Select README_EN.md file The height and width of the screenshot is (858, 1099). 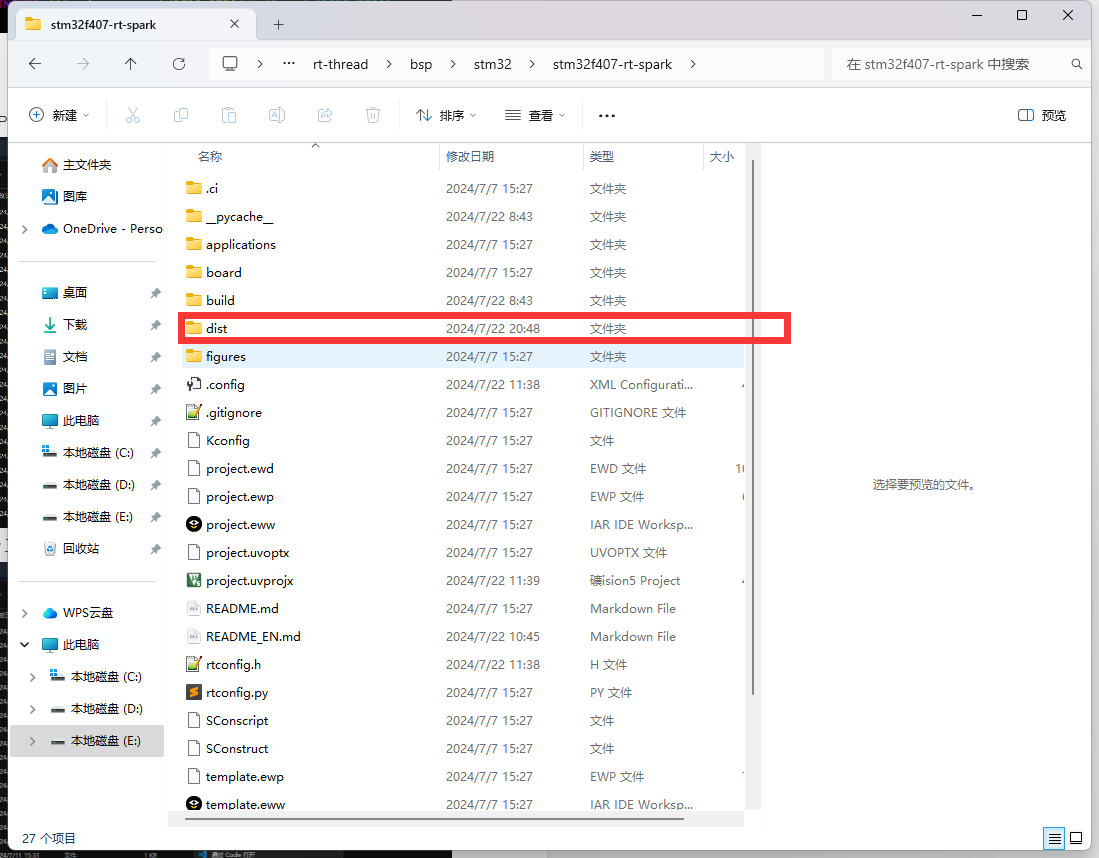click(463, 636)
